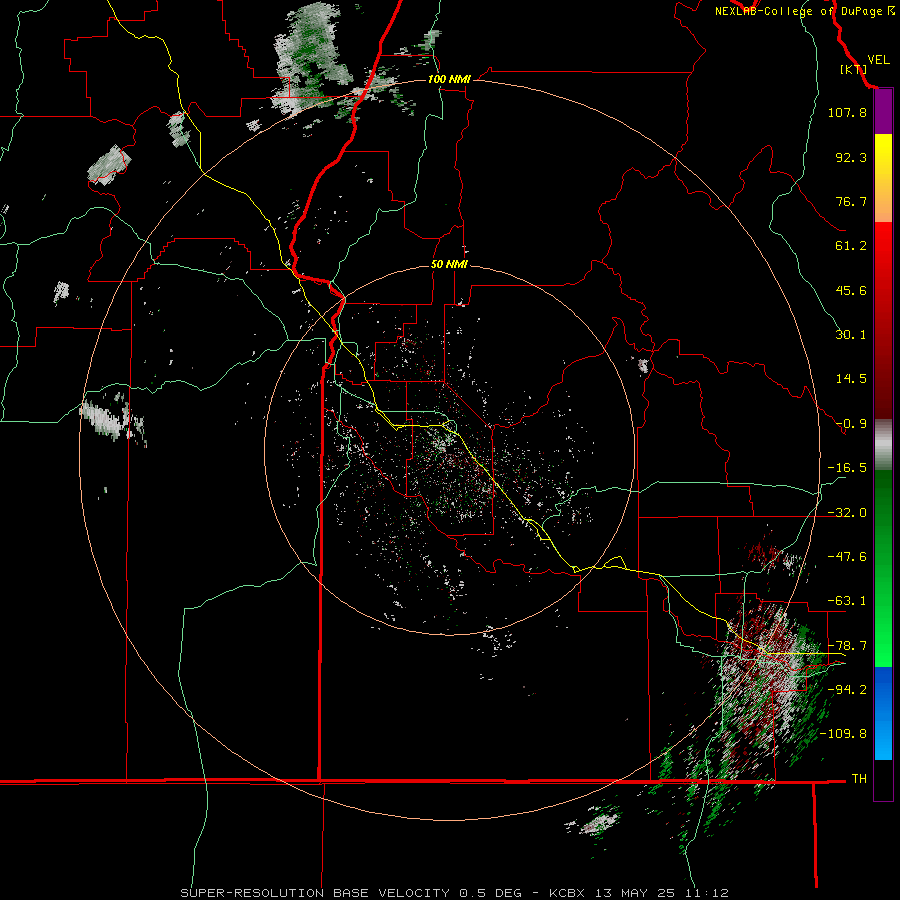Screen dimensions: 900x900
Task: Click the -94.2 legend value
Action: click(x=847, y=690)
